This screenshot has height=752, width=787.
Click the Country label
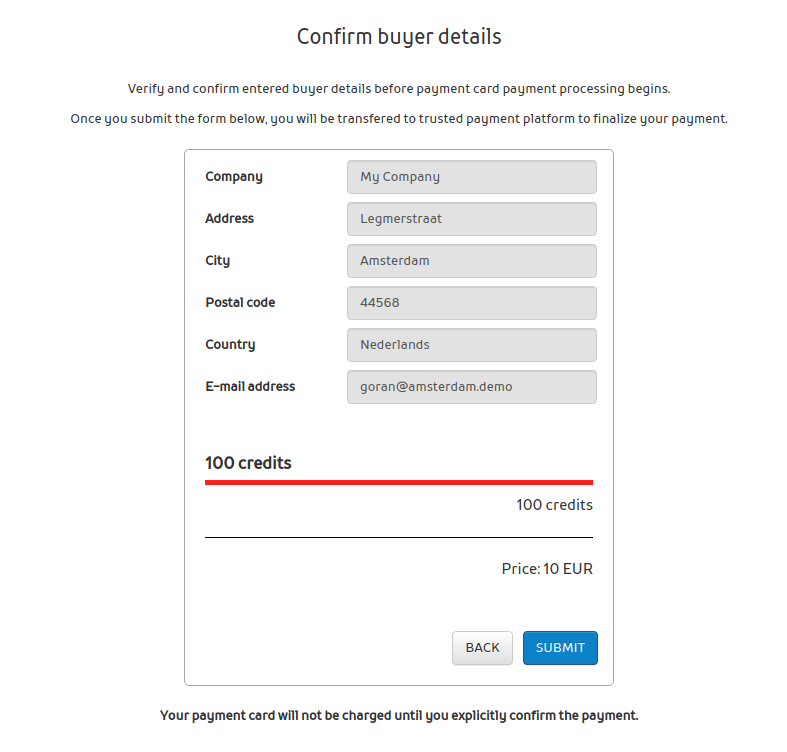pos(230,345)
